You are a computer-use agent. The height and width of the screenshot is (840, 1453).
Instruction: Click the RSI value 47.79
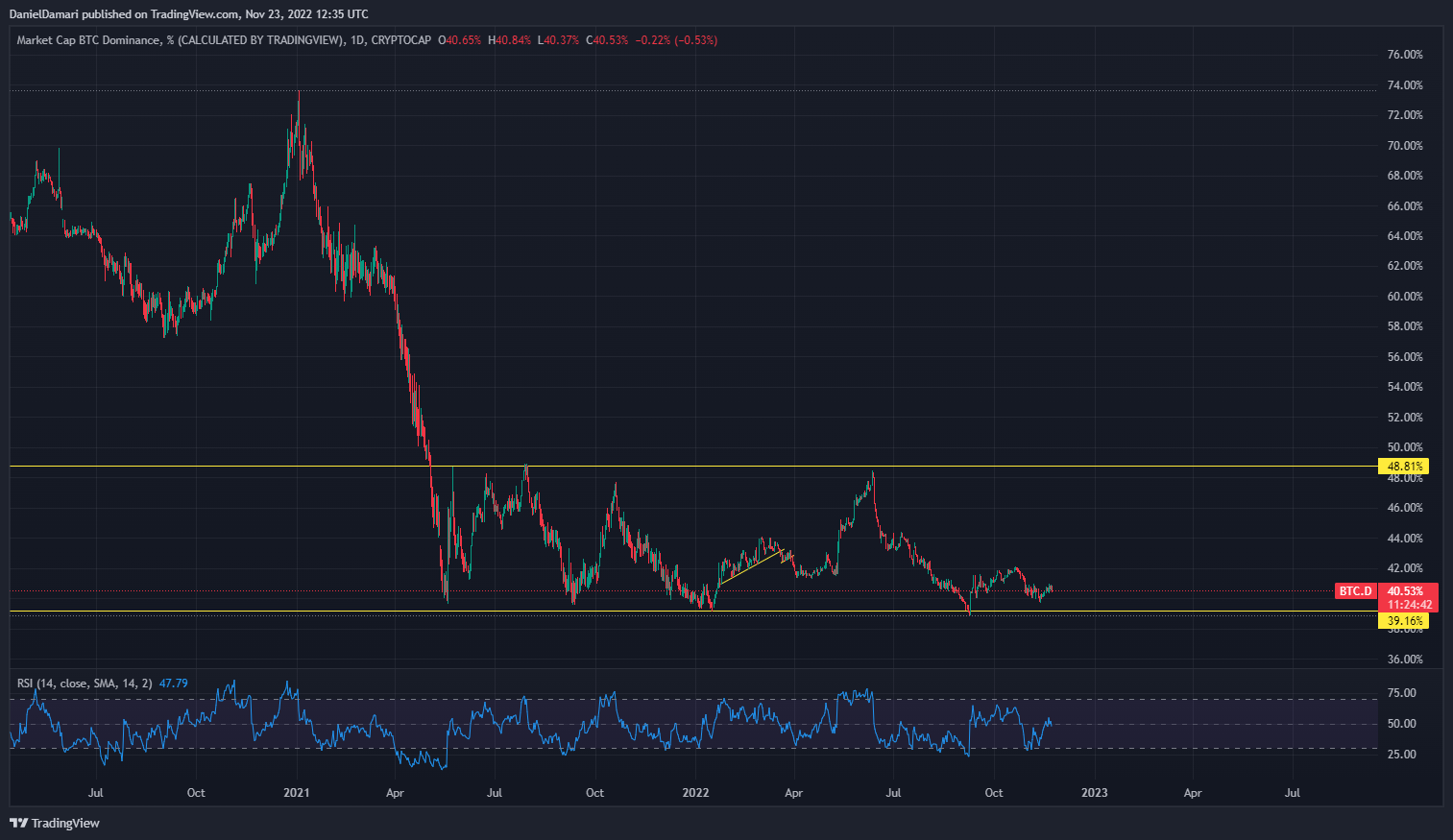pos(174,684)
